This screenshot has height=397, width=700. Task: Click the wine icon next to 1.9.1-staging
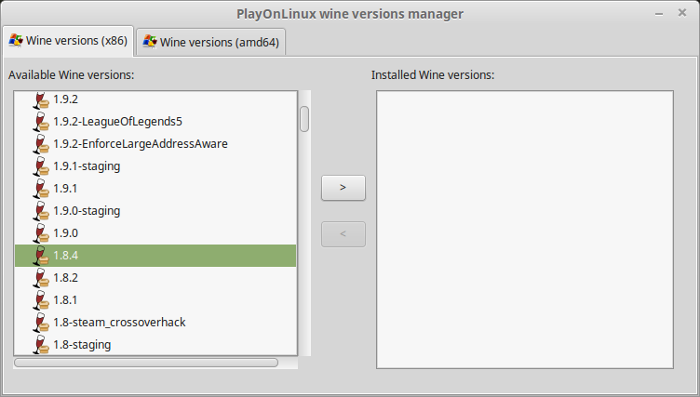pyautogui.click(x=41, y=166)
